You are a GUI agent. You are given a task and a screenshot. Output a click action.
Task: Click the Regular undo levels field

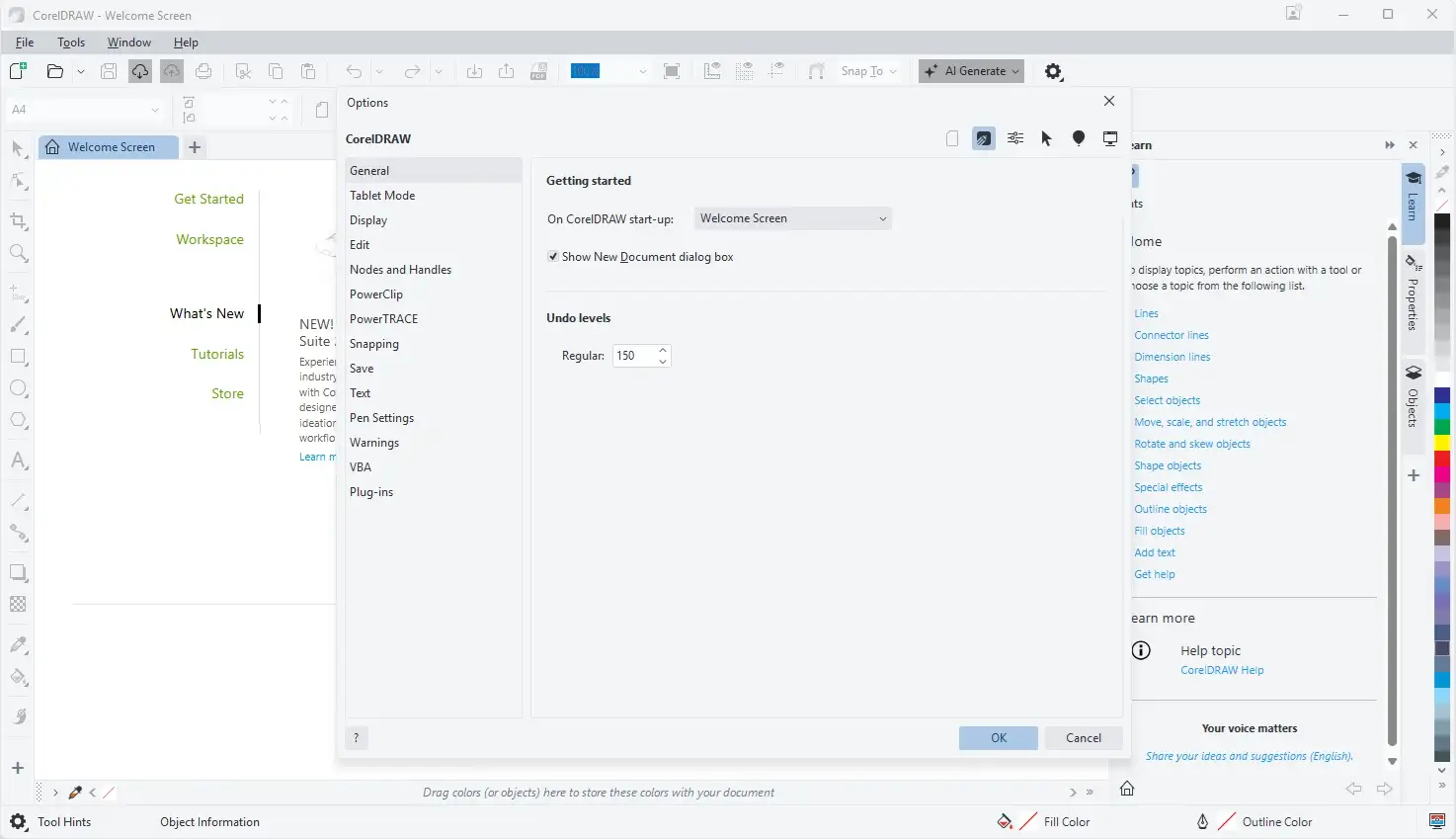click(634, 356)
